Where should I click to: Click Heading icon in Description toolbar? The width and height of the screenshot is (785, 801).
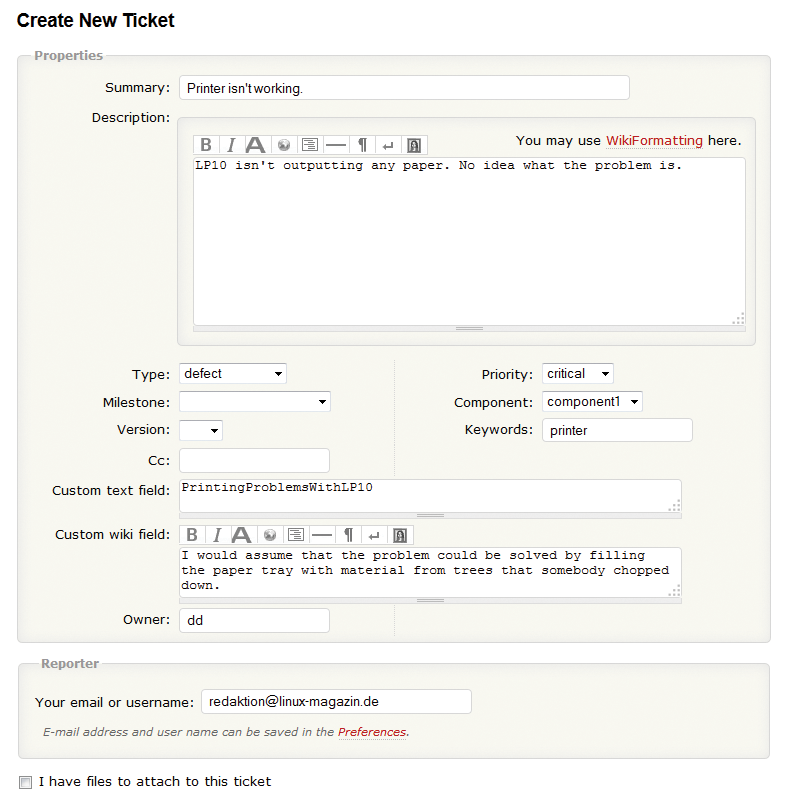click(x=256, y=145)
